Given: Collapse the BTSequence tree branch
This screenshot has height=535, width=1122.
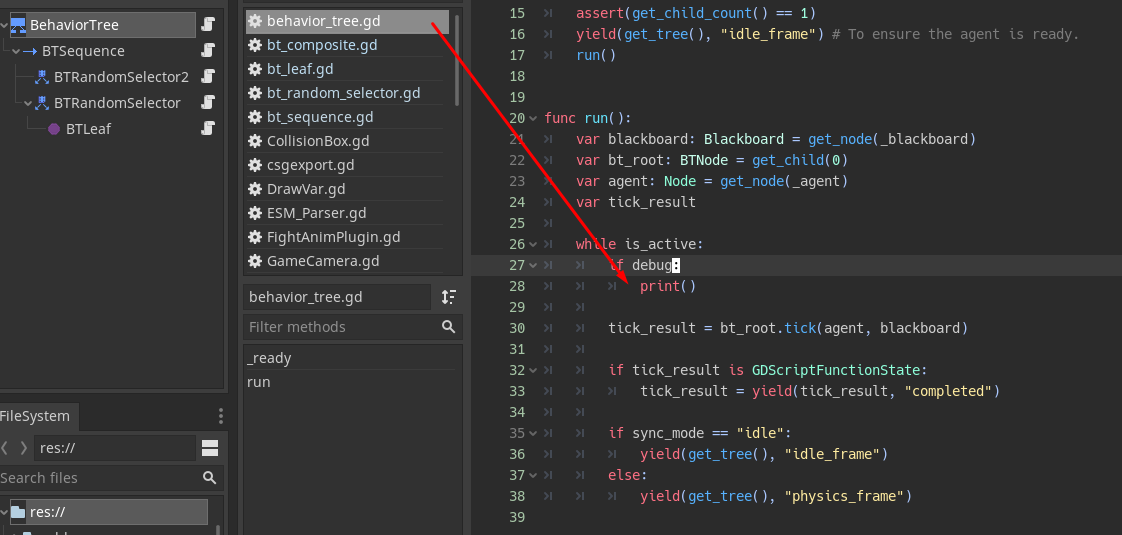Looking at the screenshot, I should [x=16, y=51].
